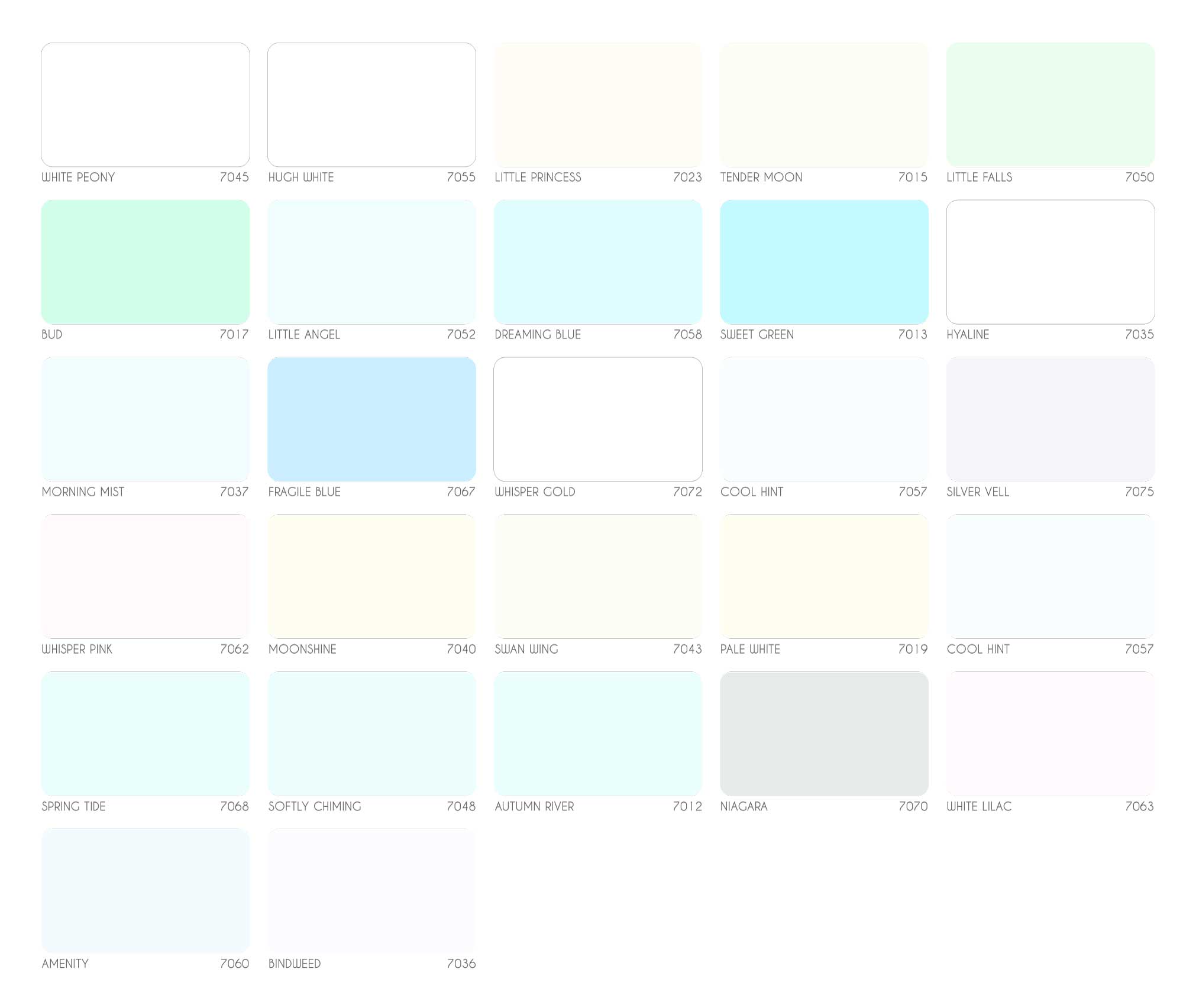
Task: Click the Hyaline 7035 swatch
Action: (x=1051, y=261)
